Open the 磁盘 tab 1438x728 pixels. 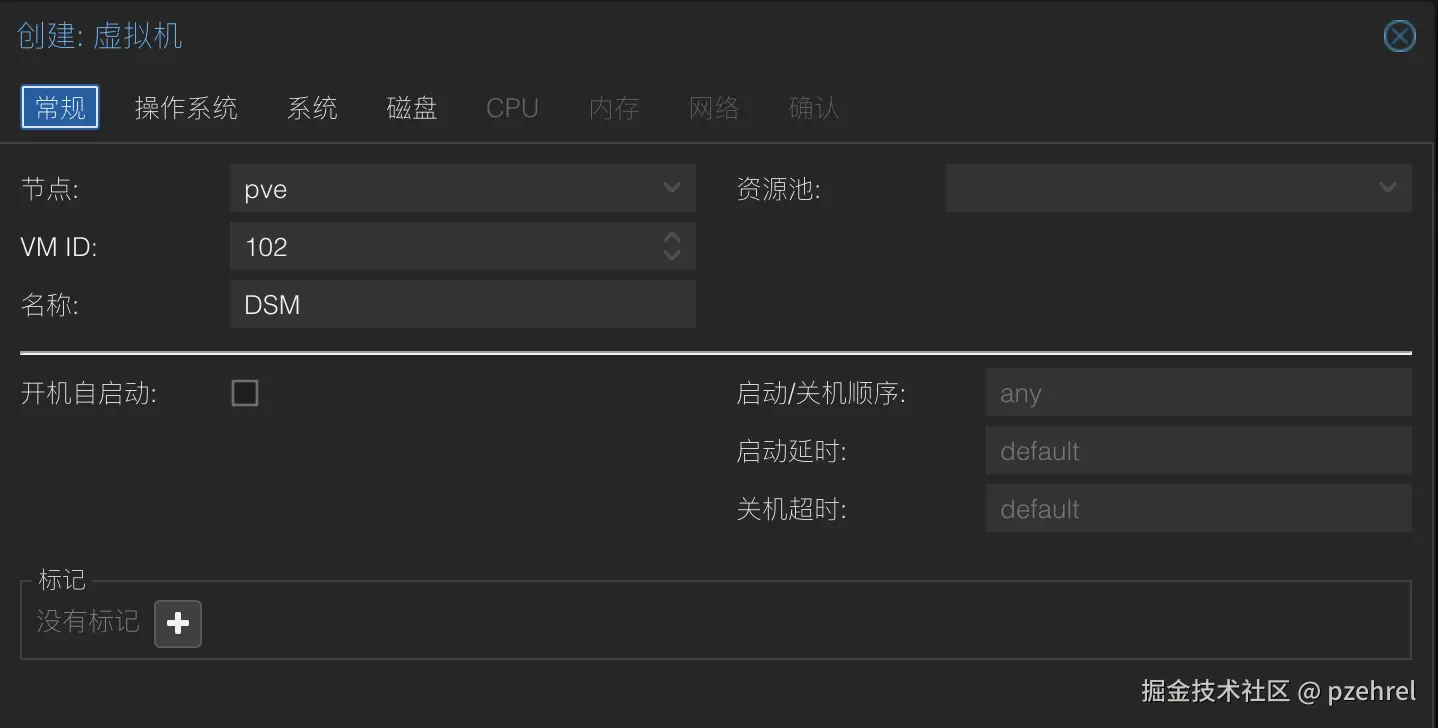click(411, 108)
